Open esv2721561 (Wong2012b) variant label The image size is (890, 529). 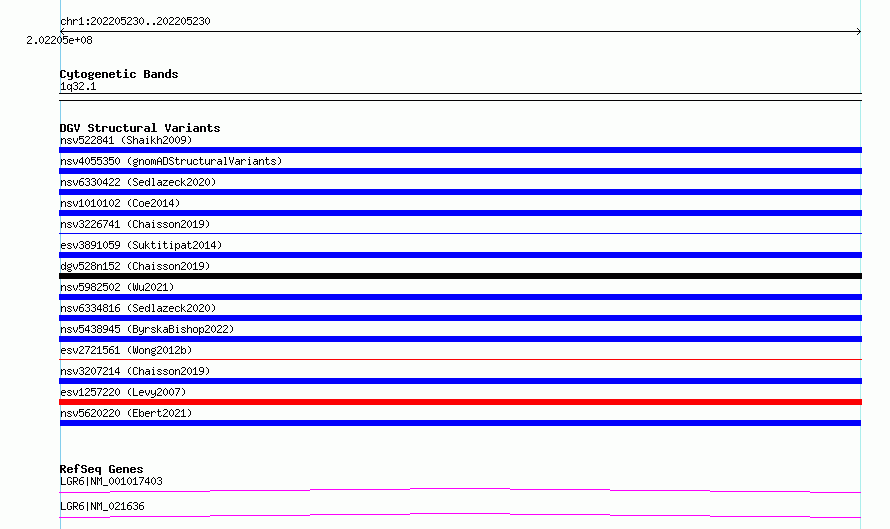tap(126, 350)
